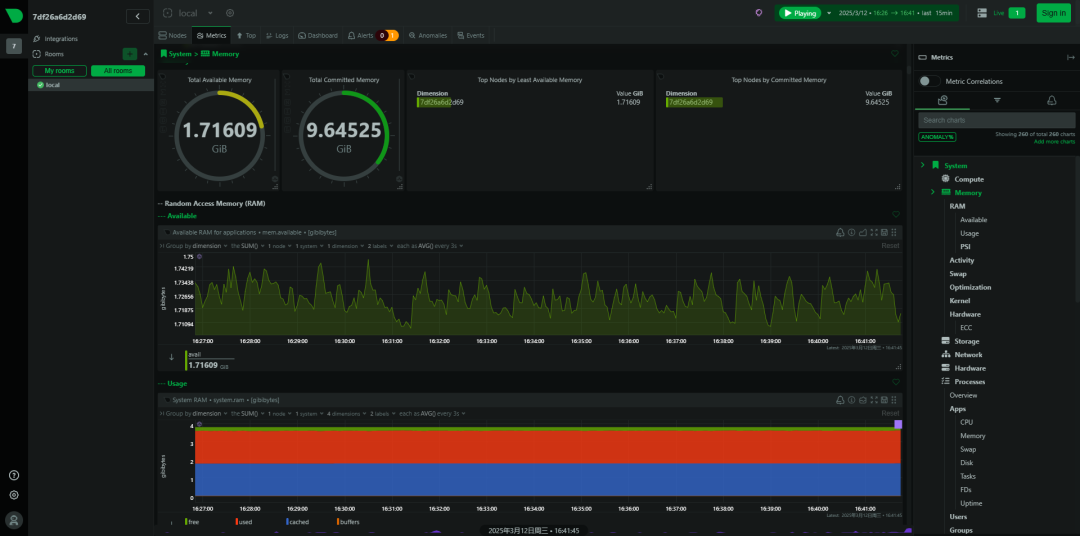1080x536 pixels.
Task: Select the charts index tab icon
Action: click(943, 101)
